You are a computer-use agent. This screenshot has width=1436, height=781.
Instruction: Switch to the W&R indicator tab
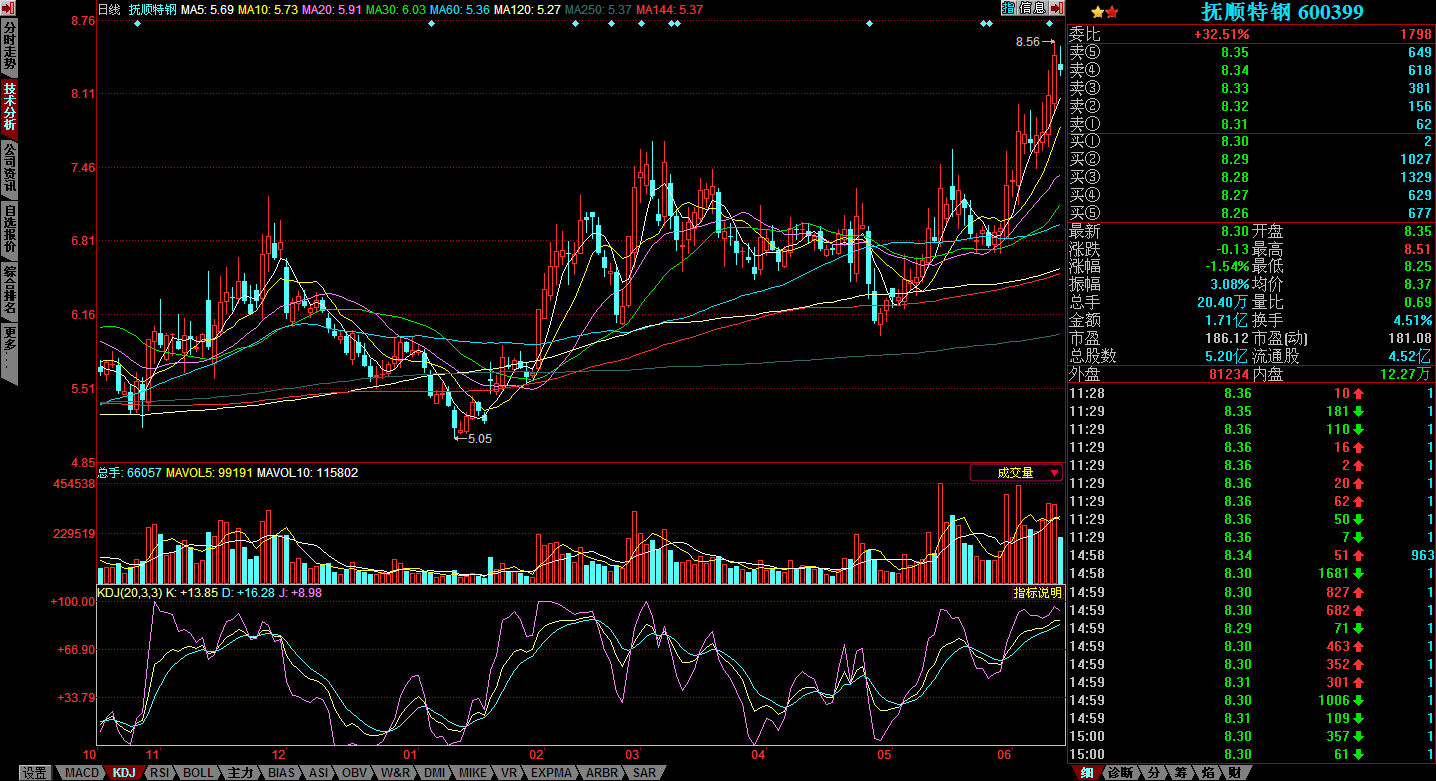(x=395, y=773)
